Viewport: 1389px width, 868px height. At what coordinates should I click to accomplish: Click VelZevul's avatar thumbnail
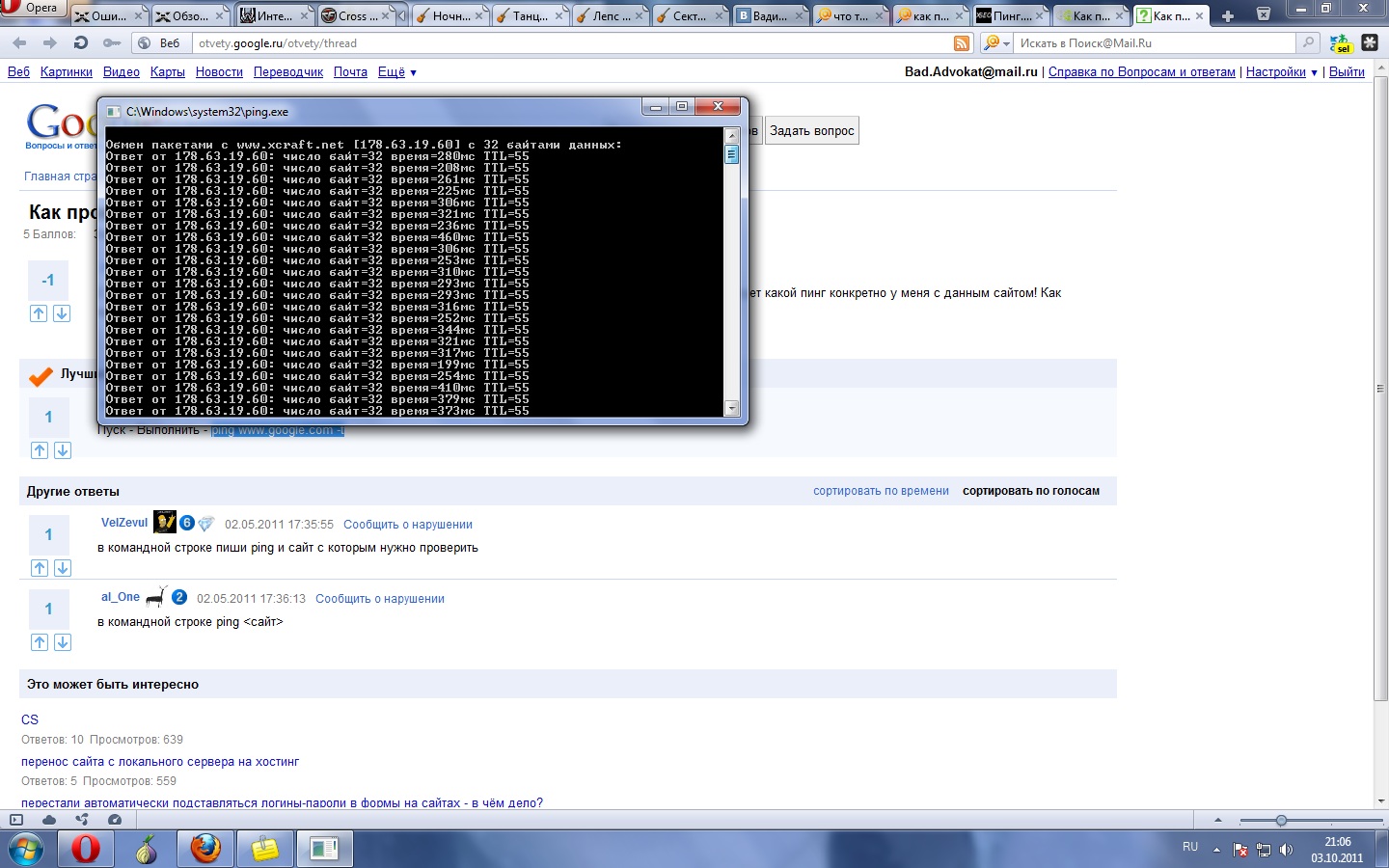[165, 522]
